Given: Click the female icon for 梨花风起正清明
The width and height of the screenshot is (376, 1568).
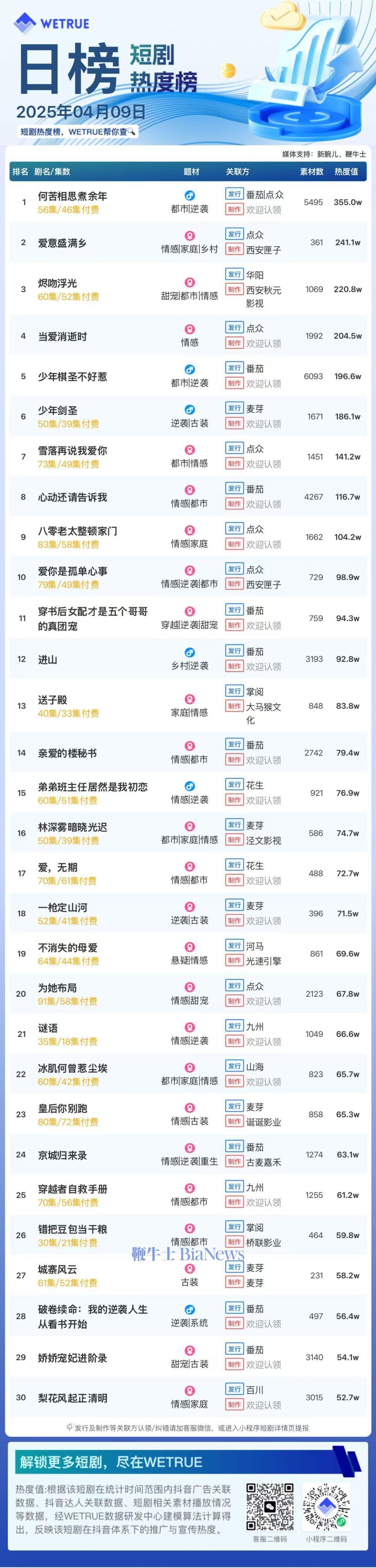Looking at the screenshot, I should [190, 1390].
